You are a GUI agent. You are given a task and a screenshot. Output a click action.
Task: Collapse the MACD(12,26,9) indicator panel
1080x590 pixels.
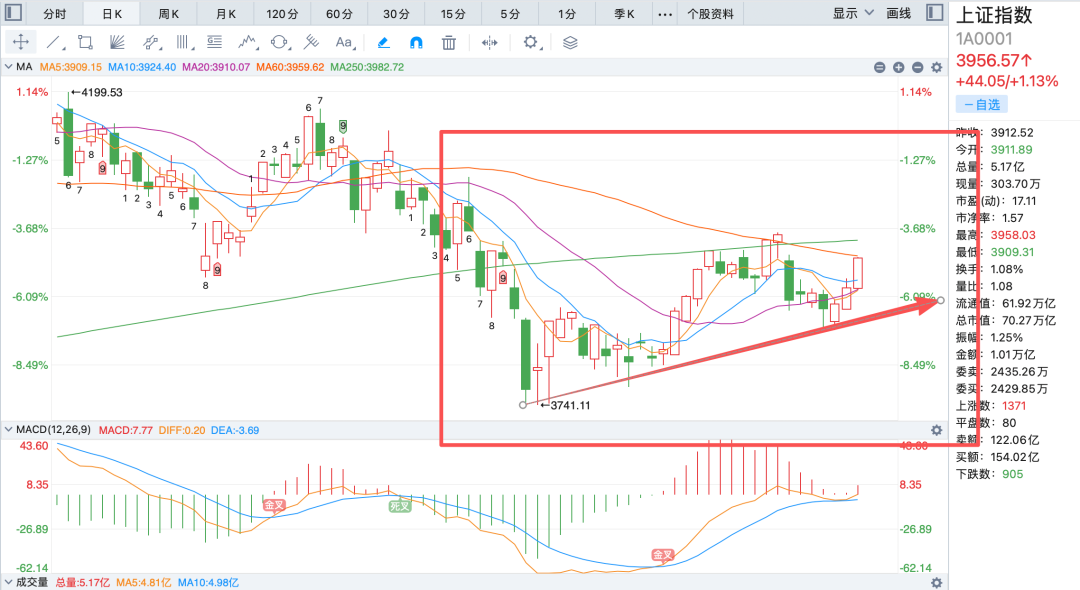[8, 430]
